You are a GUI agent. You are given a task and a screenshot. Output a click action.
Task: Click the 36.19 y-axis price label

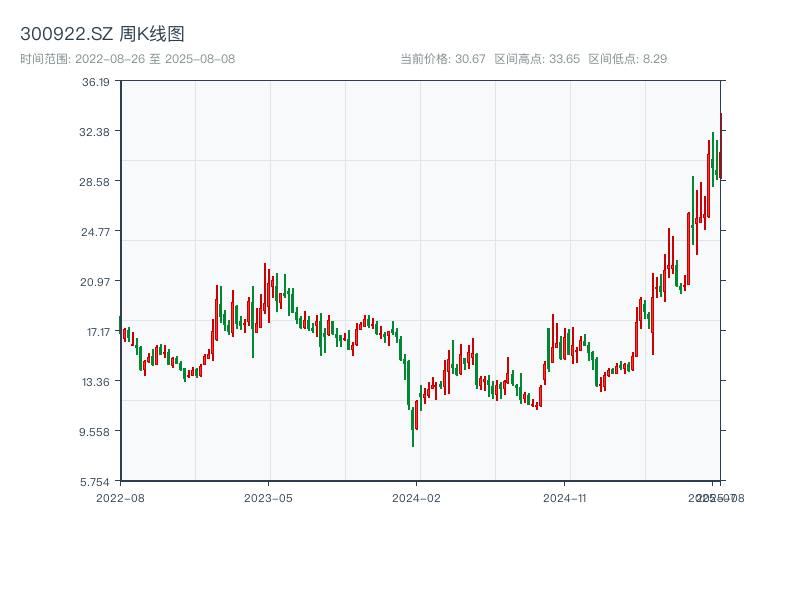[x=96, y=82]
